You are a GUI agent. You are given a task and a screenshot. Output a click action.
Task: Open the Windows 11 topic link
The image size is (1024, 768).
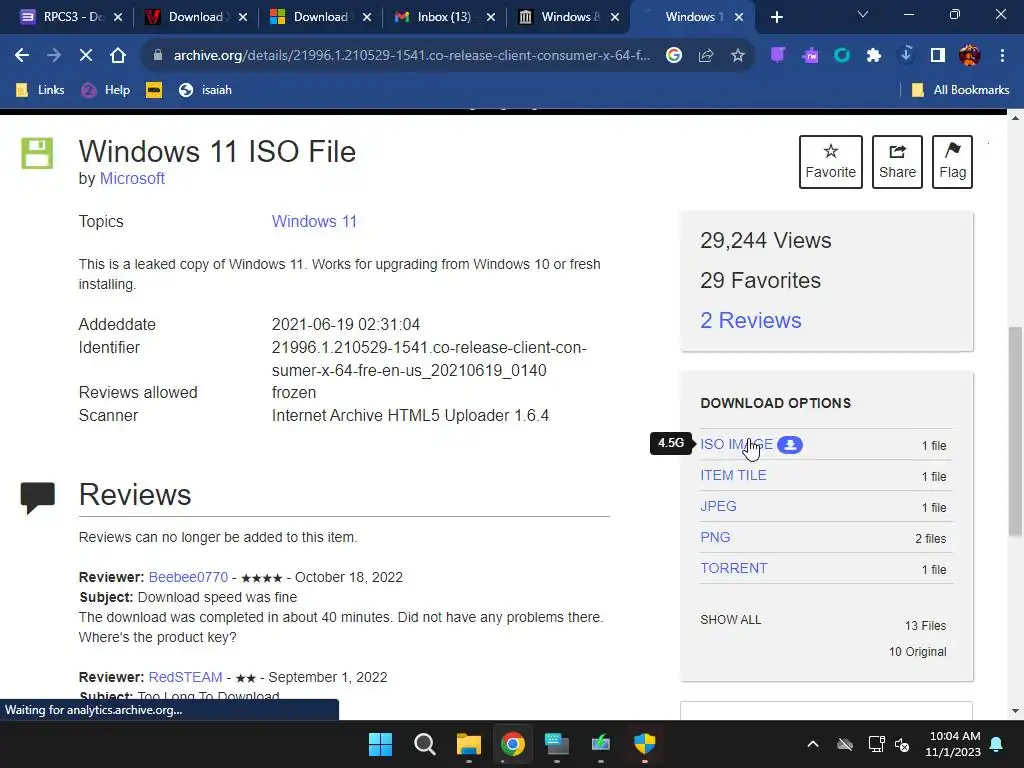(x=314, y=221)
